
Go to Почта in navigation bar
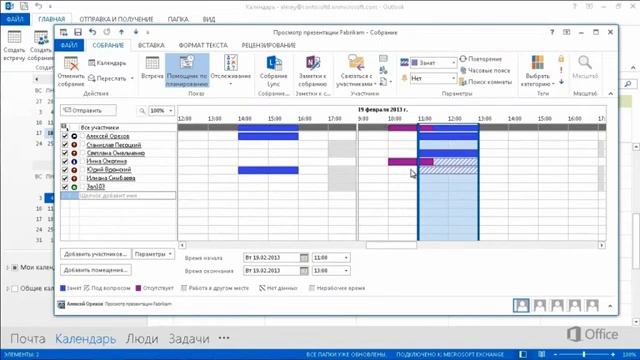27,338
